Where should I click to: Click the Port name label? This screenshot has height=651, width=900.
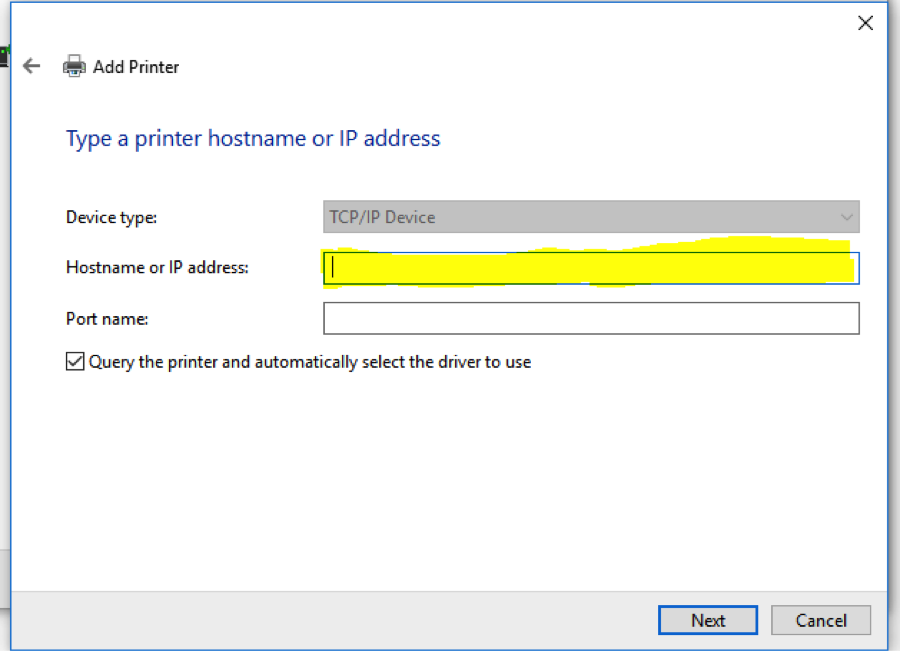[x=107, y=318]
